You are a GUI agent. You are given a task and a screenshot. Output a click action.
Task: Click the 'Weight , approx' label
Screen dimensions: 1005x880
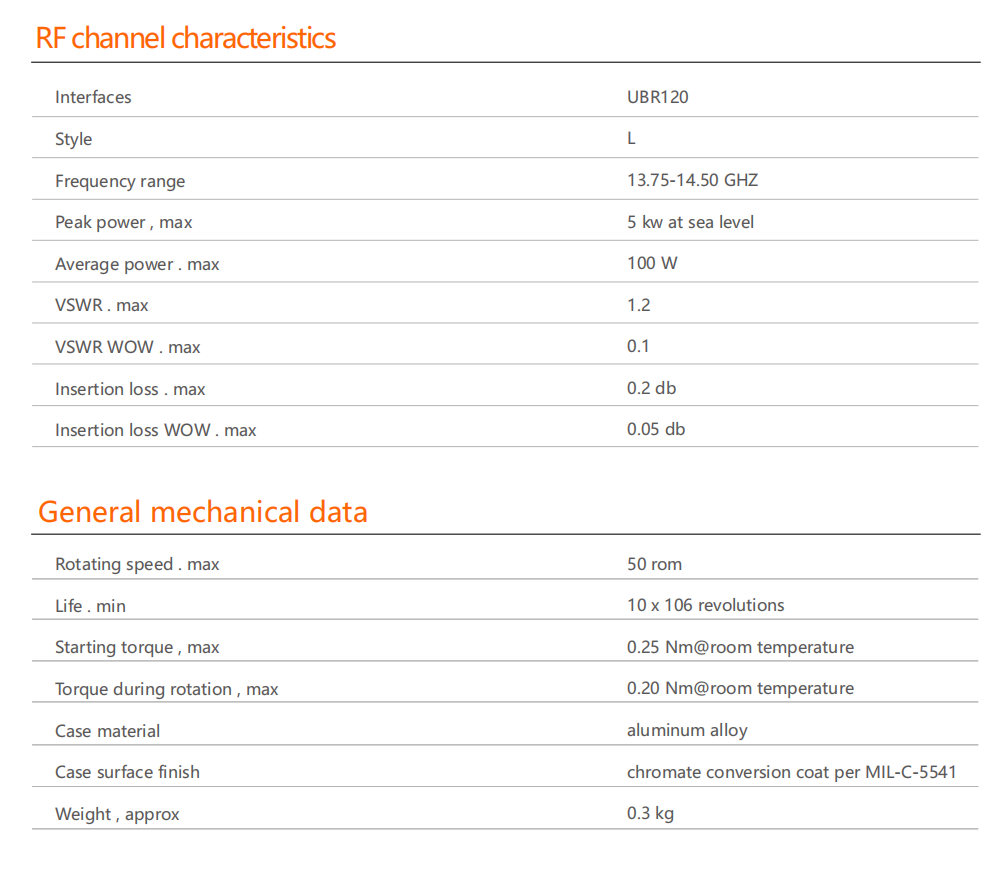117,814
